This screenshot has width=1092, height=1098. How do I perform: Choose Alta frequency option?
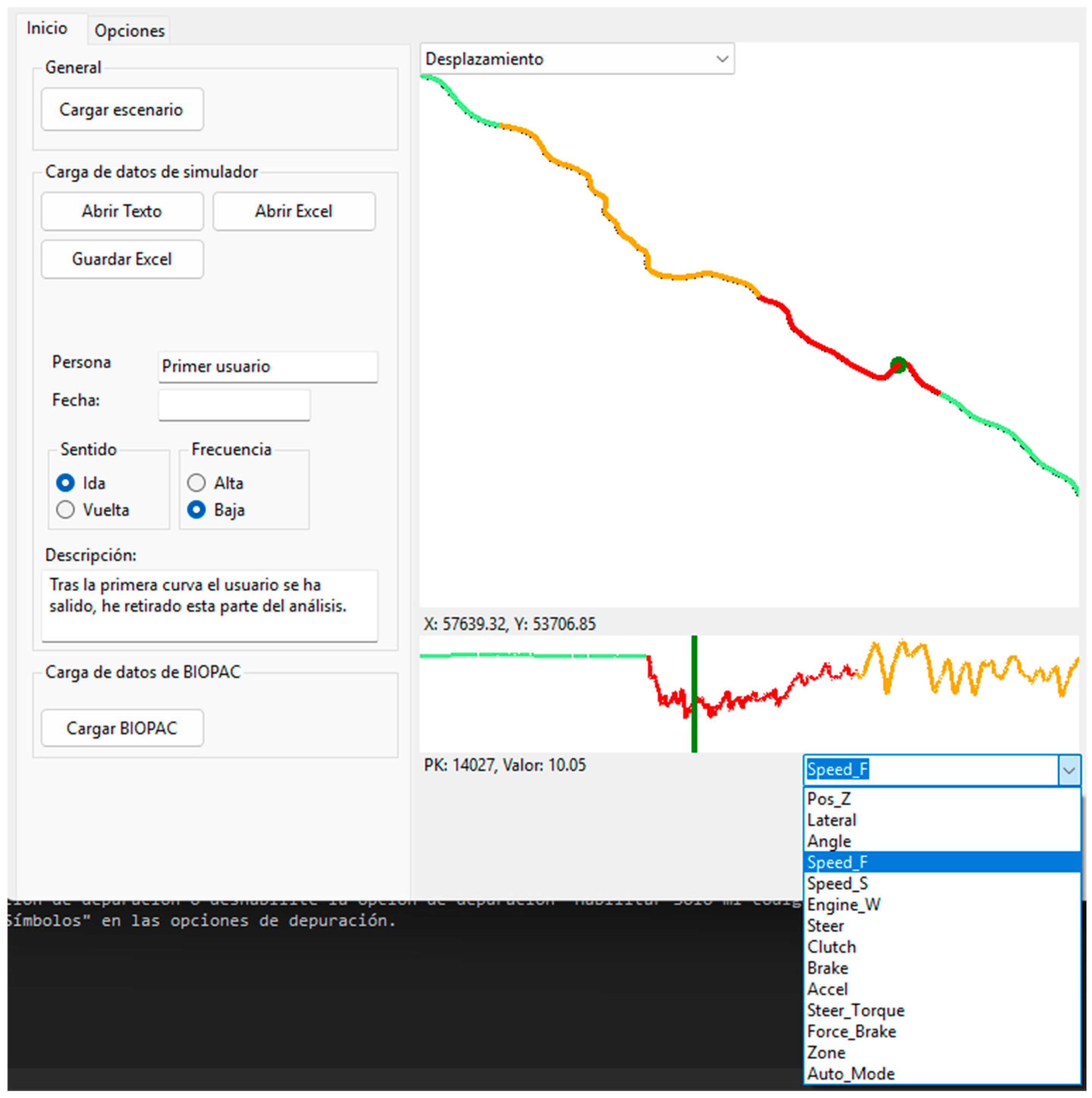197,483
